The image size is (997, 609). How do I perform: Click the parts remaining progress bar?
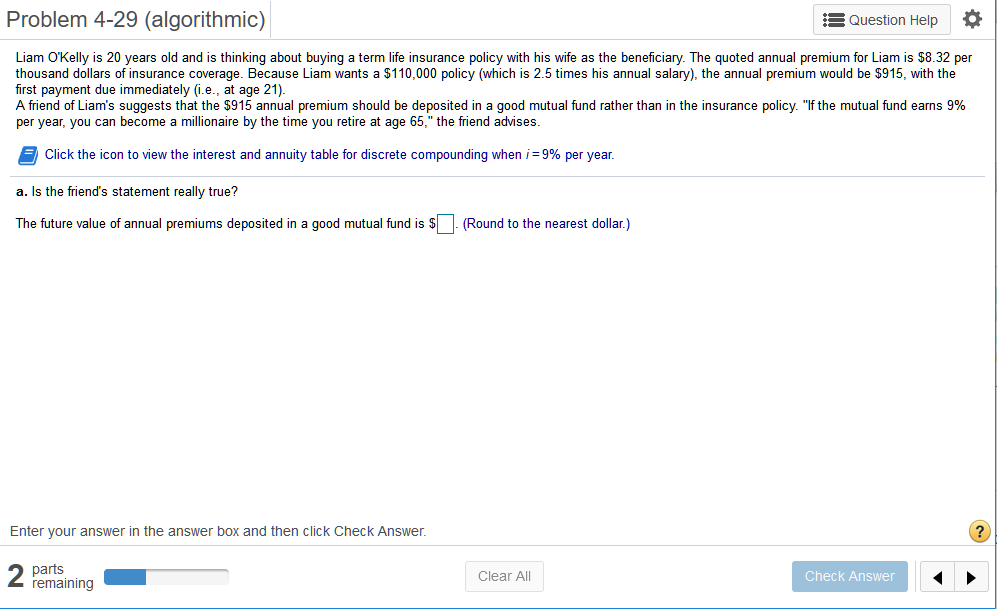(166, 577)
